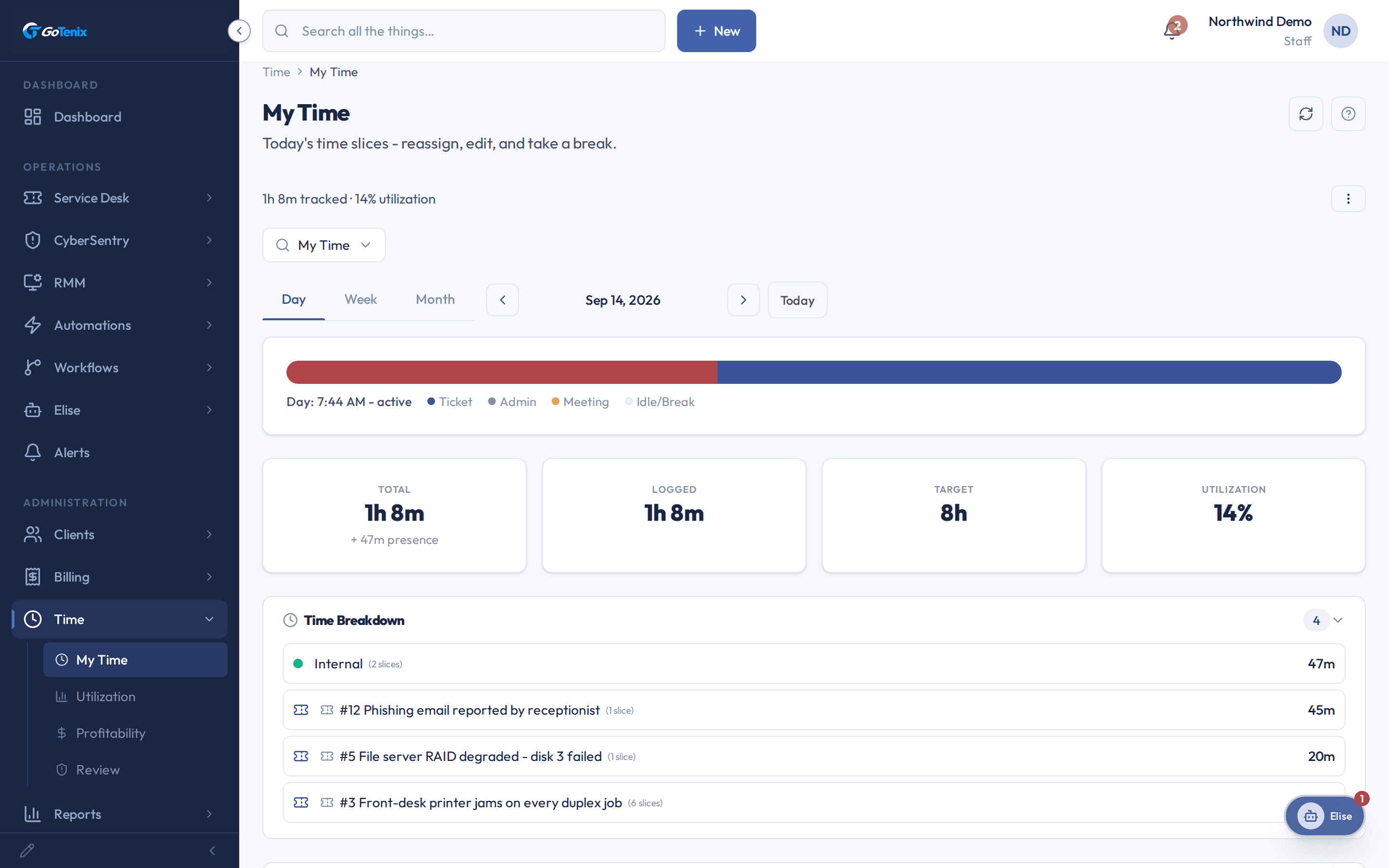This screenshot has height=868, width=1389.
Task: Refresh My Time data
Action: (1306, 114)
